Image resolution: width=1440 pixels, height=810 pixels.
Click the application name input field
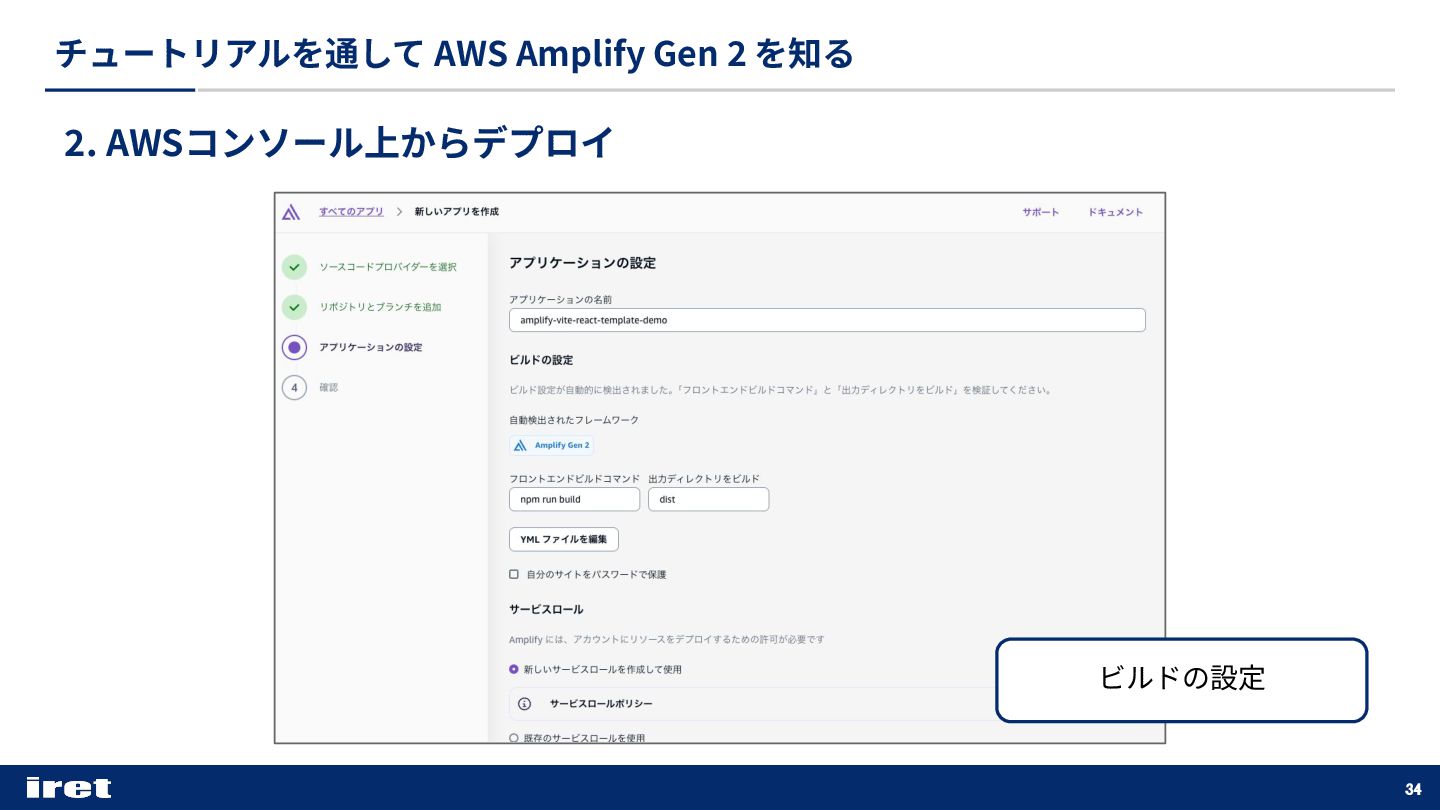(827, 320)
